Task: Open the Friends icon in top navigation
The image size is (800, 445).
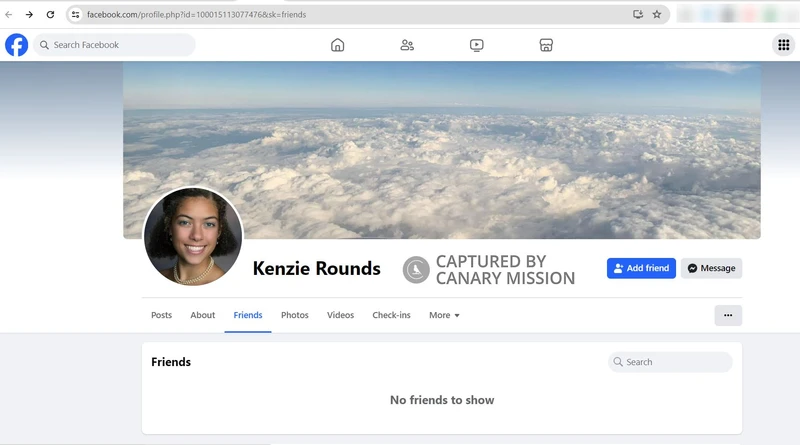Action: (407, 45)
